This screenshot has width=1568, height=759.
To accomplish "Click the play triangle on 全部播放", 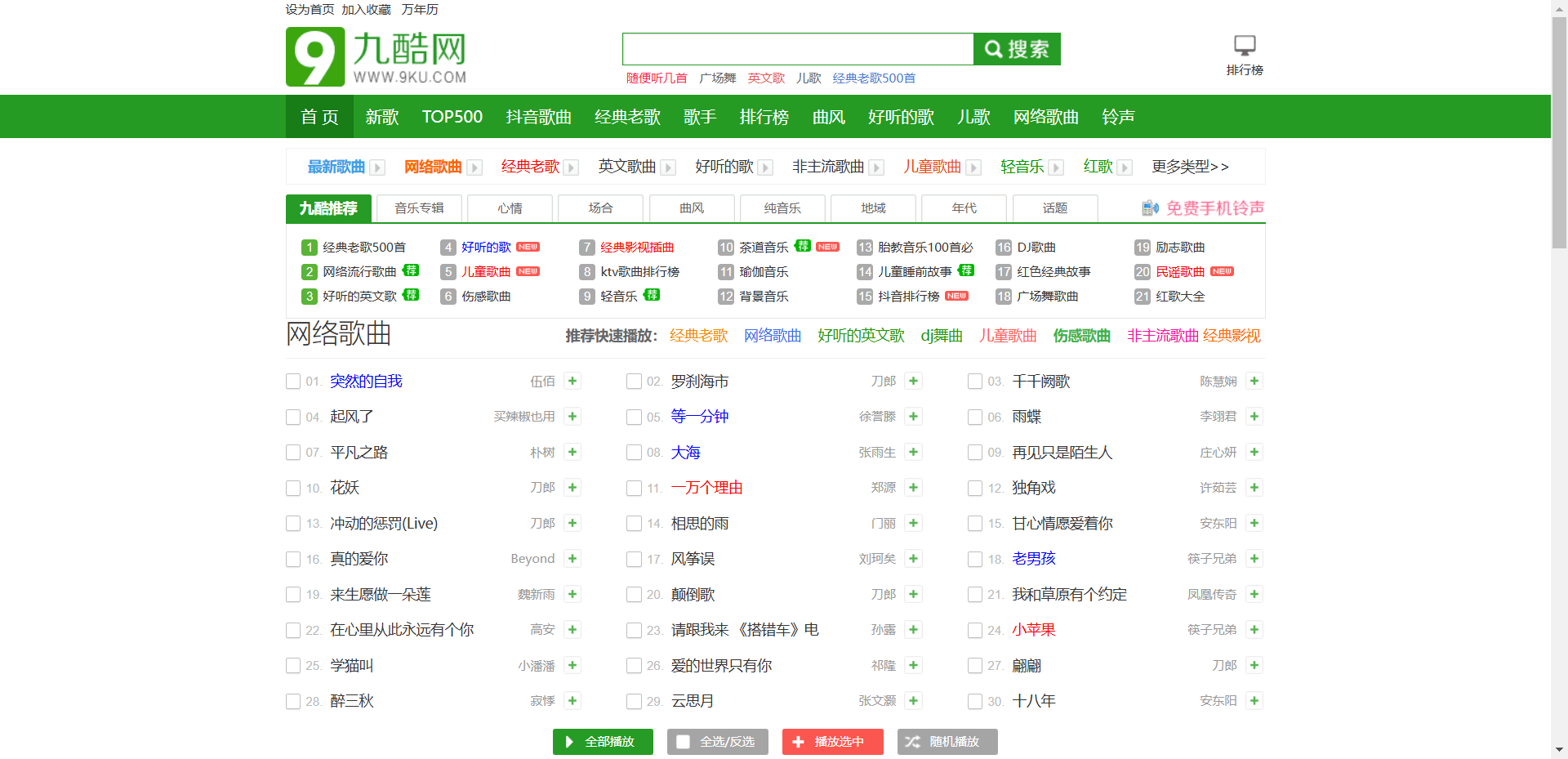I will tap(569, 742).
